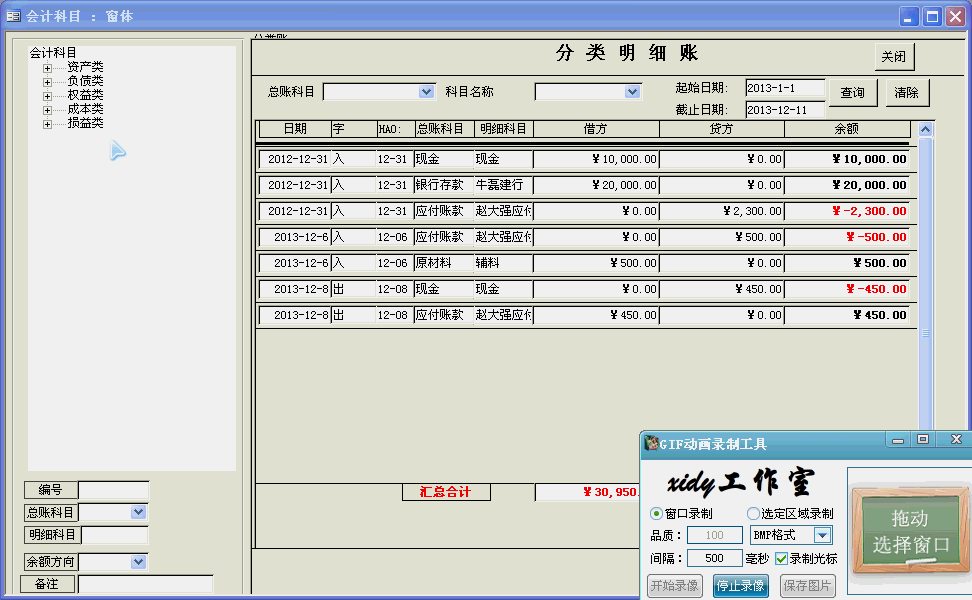The height and width of the screenshot is (600, 972).
Task: Open the BMP格式 format dropdown
Action: (x=822, y=536)
